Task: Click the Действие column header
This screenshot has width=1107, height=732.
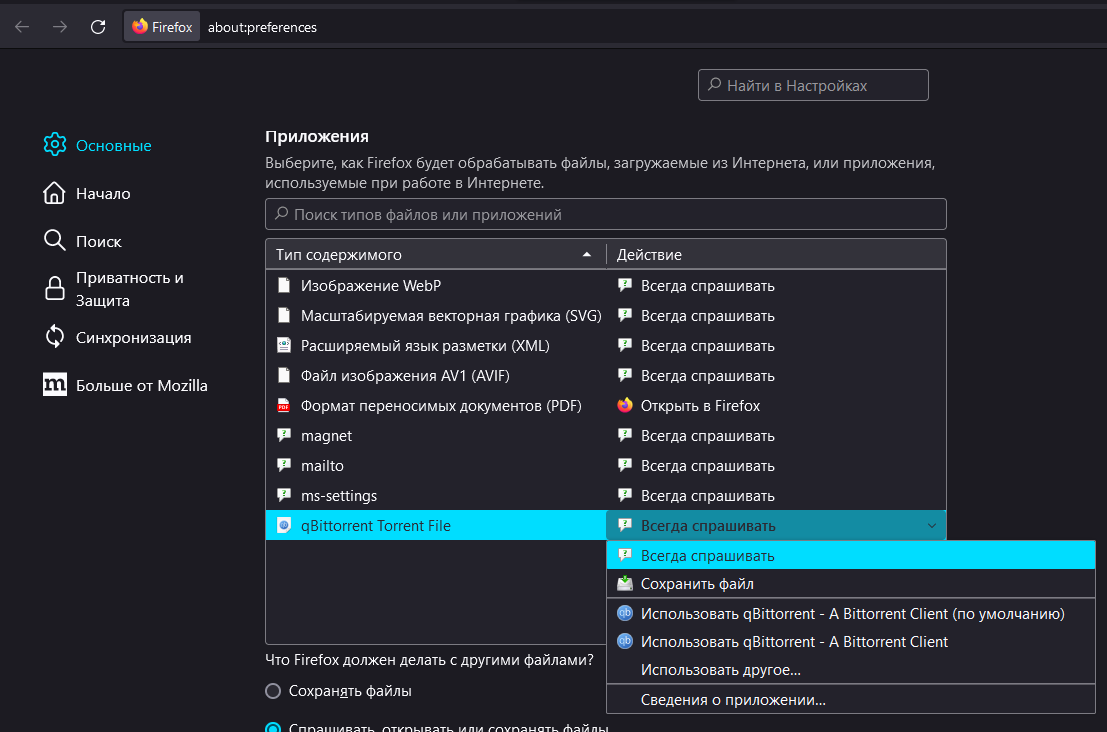Action: 776,254
